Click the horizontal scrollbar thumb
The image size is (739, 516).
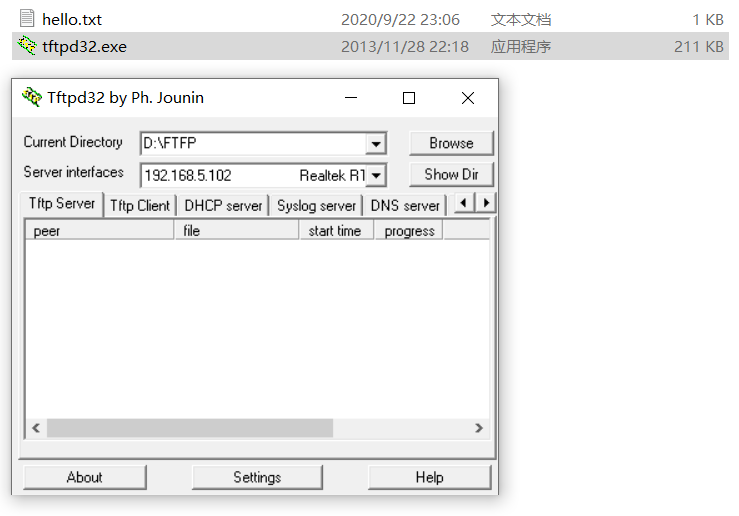point(190,428)
